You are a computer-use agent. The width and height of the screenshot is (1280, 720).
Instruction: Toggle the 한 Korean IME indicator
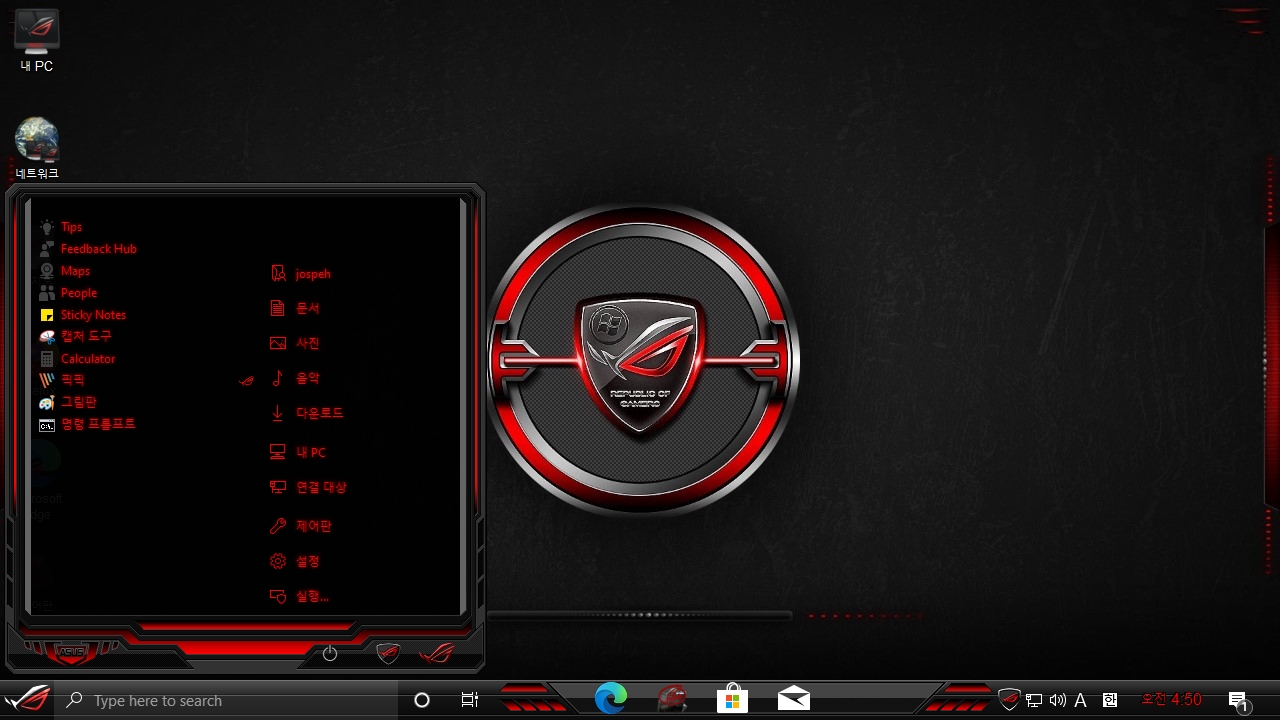click(x=1110, y=701)
